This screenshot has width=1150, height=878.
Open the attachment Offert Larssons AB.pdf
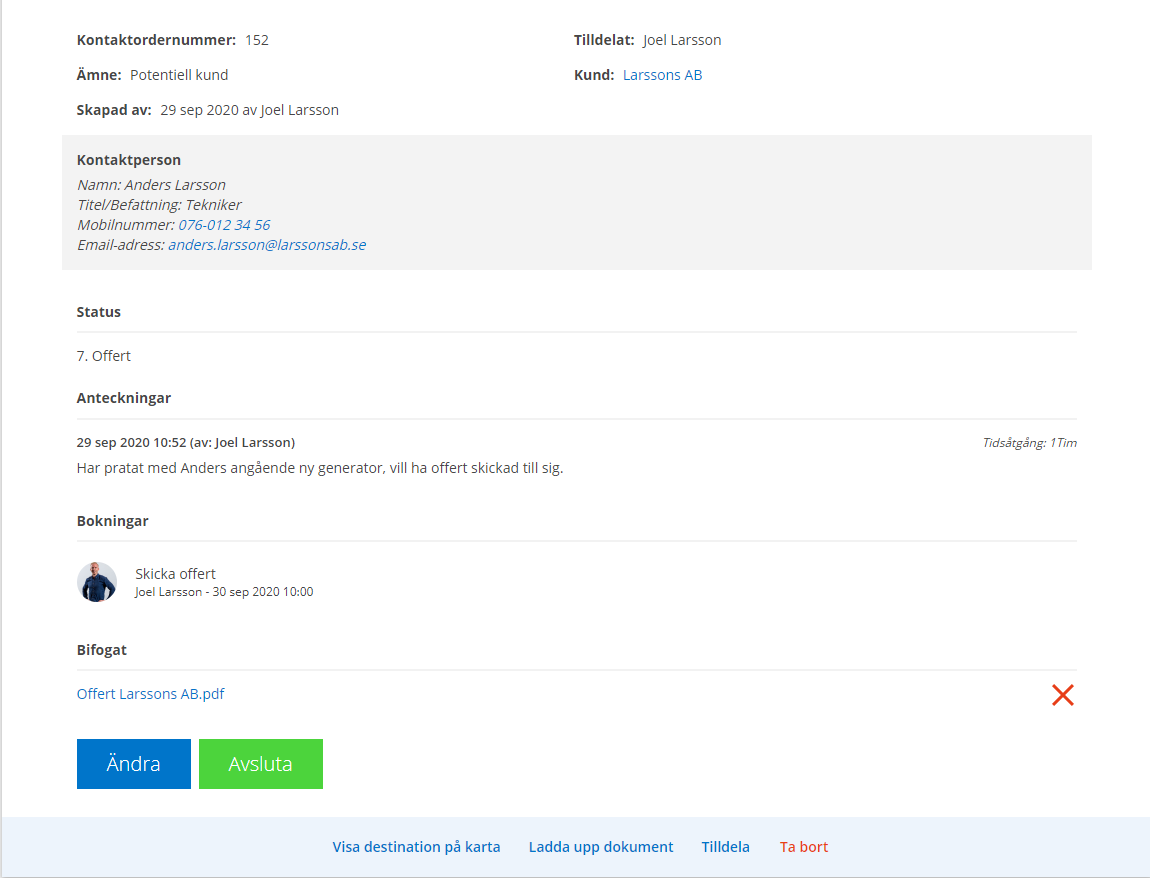pyautogui.click(x=150, y=694)
